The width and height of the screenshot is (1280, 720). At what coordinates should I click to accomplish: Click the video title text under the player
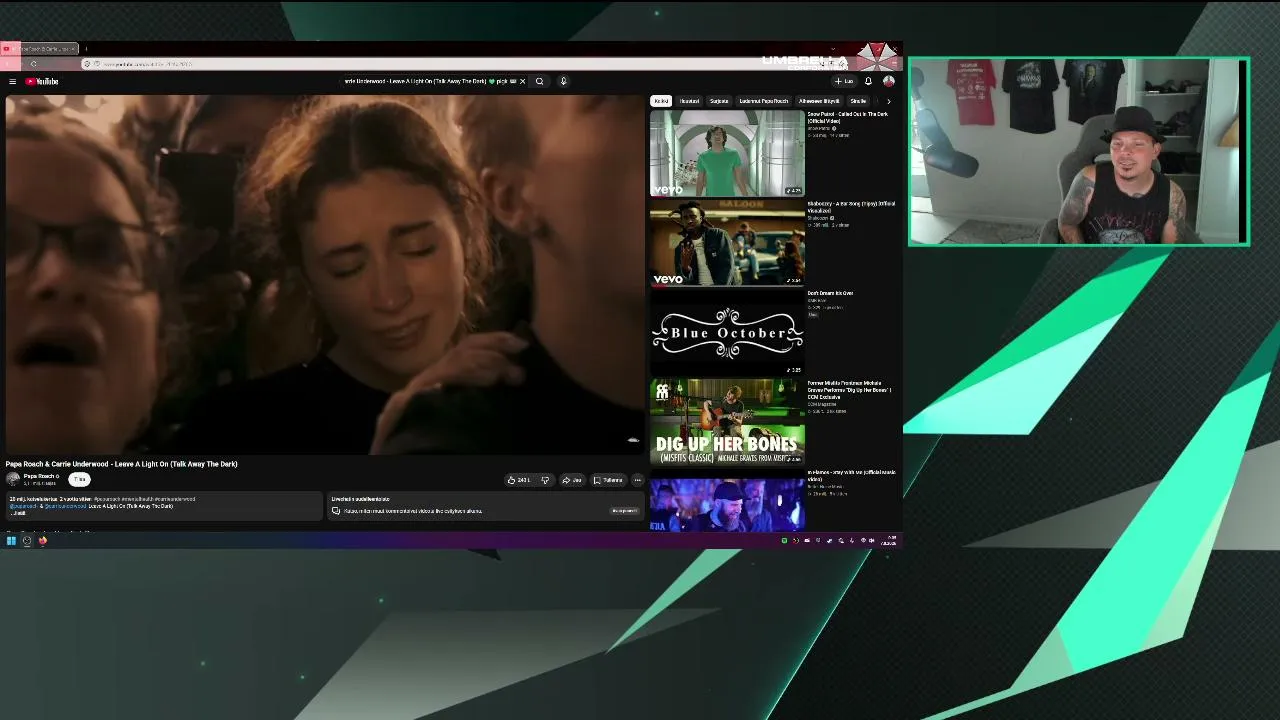[x=122, y=464]
